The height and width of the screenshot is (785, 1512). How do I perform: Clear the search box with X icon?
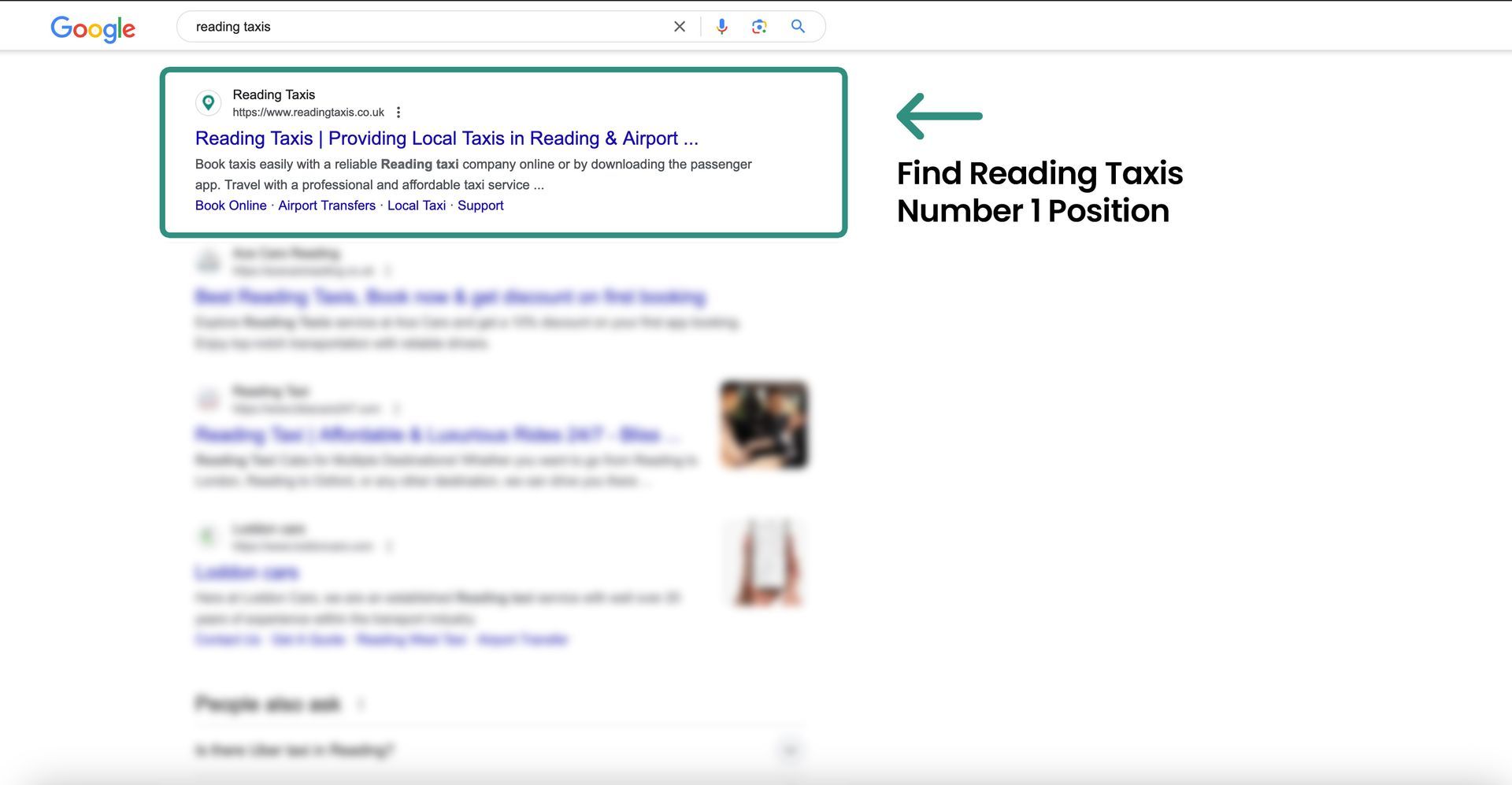click(680, 27)
